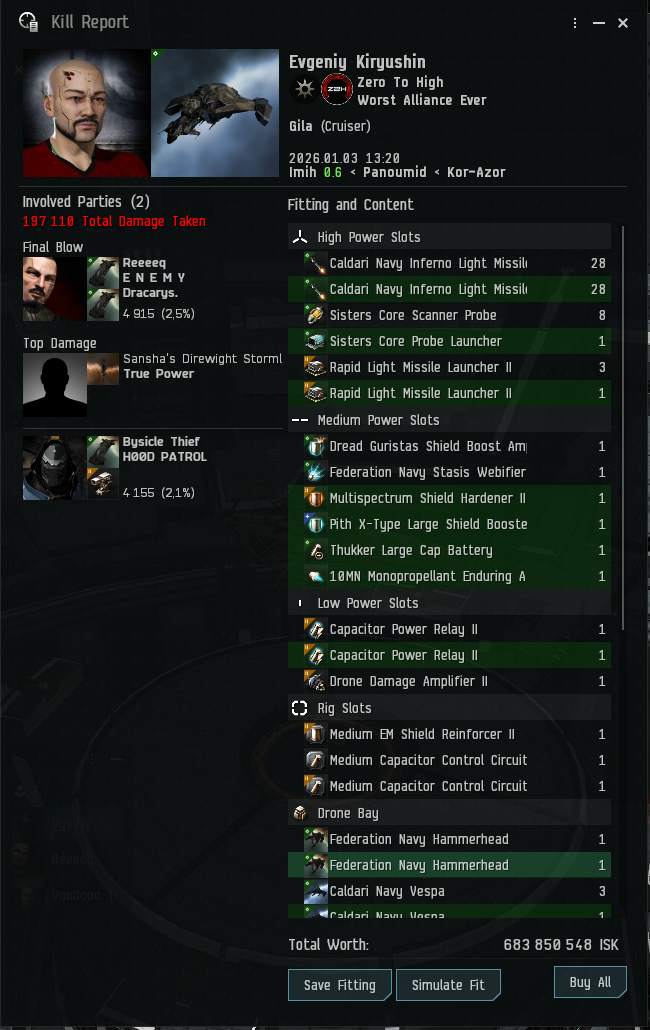The image size is (650, 1030).
Task: Click the Medium EM Shield Reinforcer II icon
Action: [x=315, y=734]
